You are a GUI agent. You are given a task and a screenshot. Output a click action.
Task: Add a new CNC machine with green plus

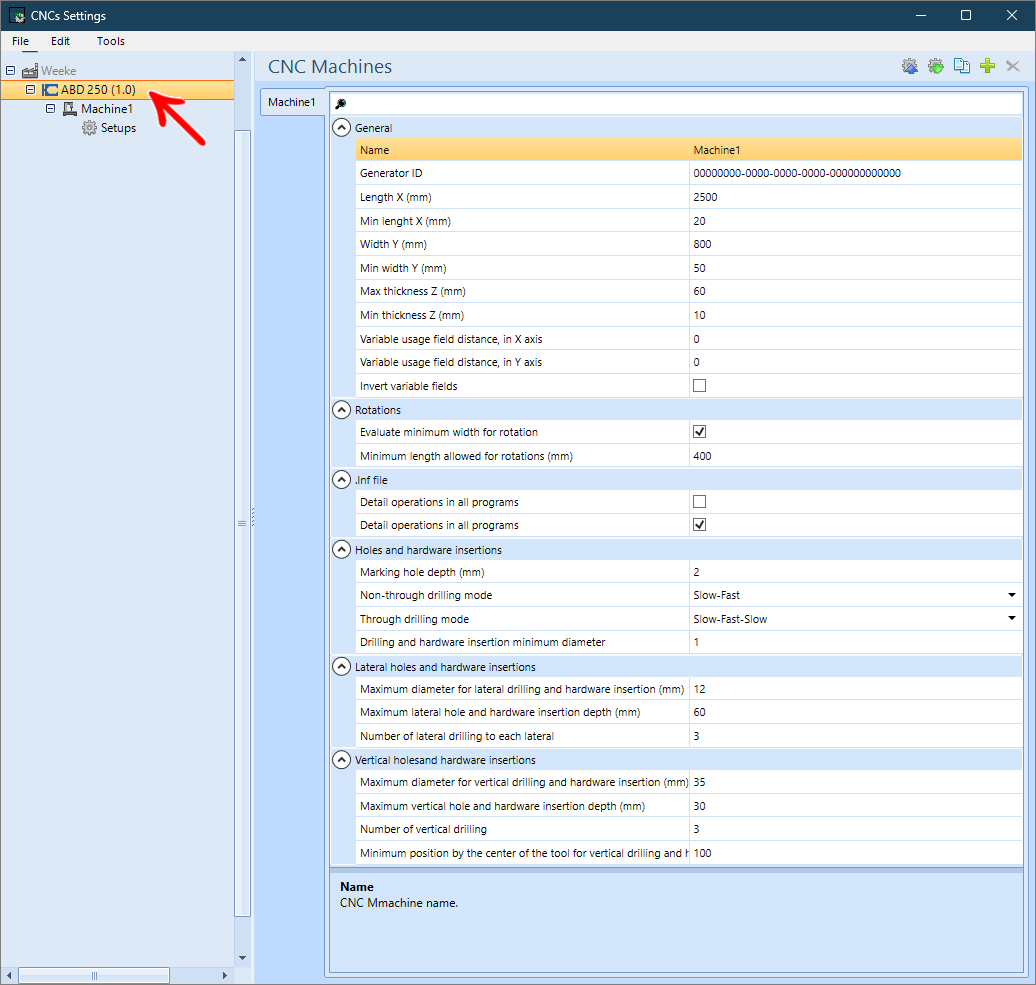coord(988,66)
